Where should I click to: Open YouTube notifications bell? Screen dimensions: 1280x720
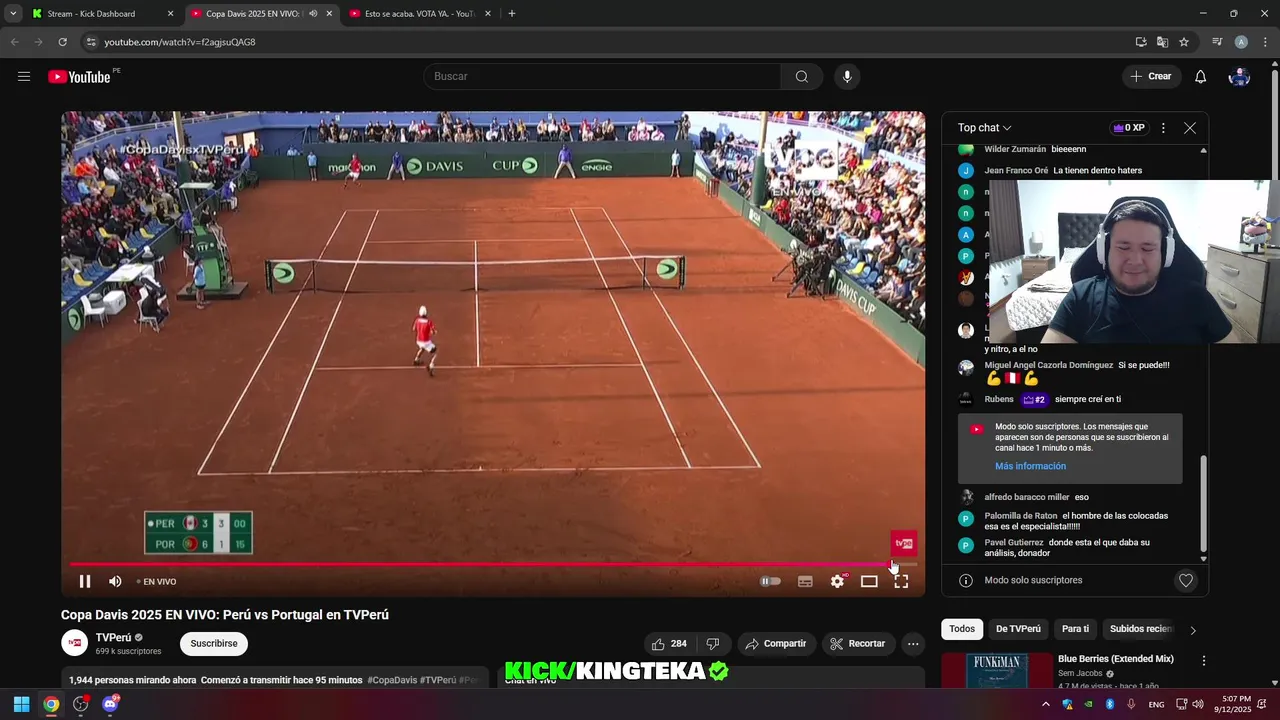tap(1200, 76)
